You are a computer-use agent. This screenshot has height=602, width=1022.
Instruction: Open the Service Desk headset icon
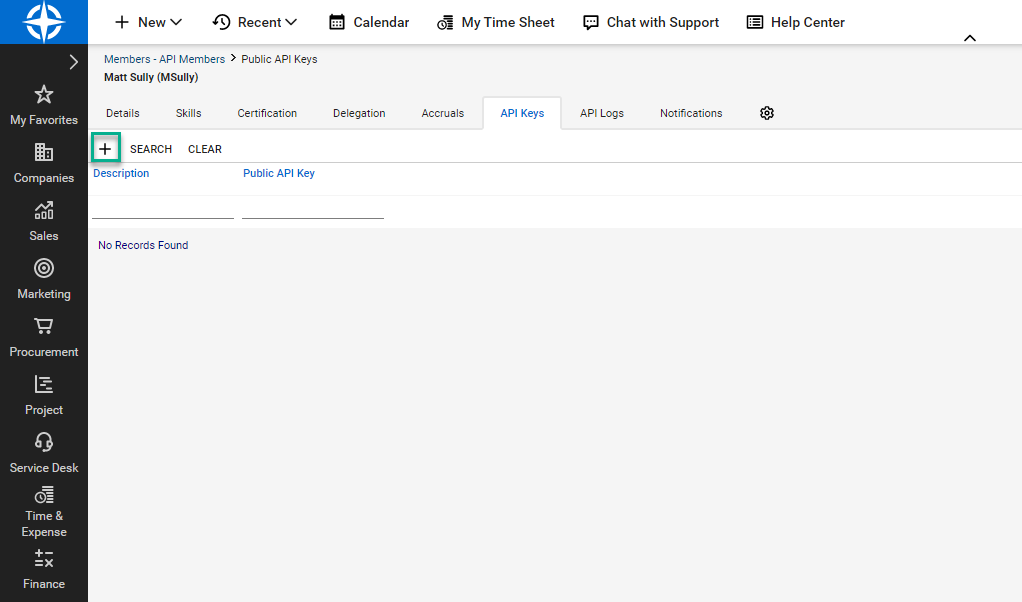point(44,443)
